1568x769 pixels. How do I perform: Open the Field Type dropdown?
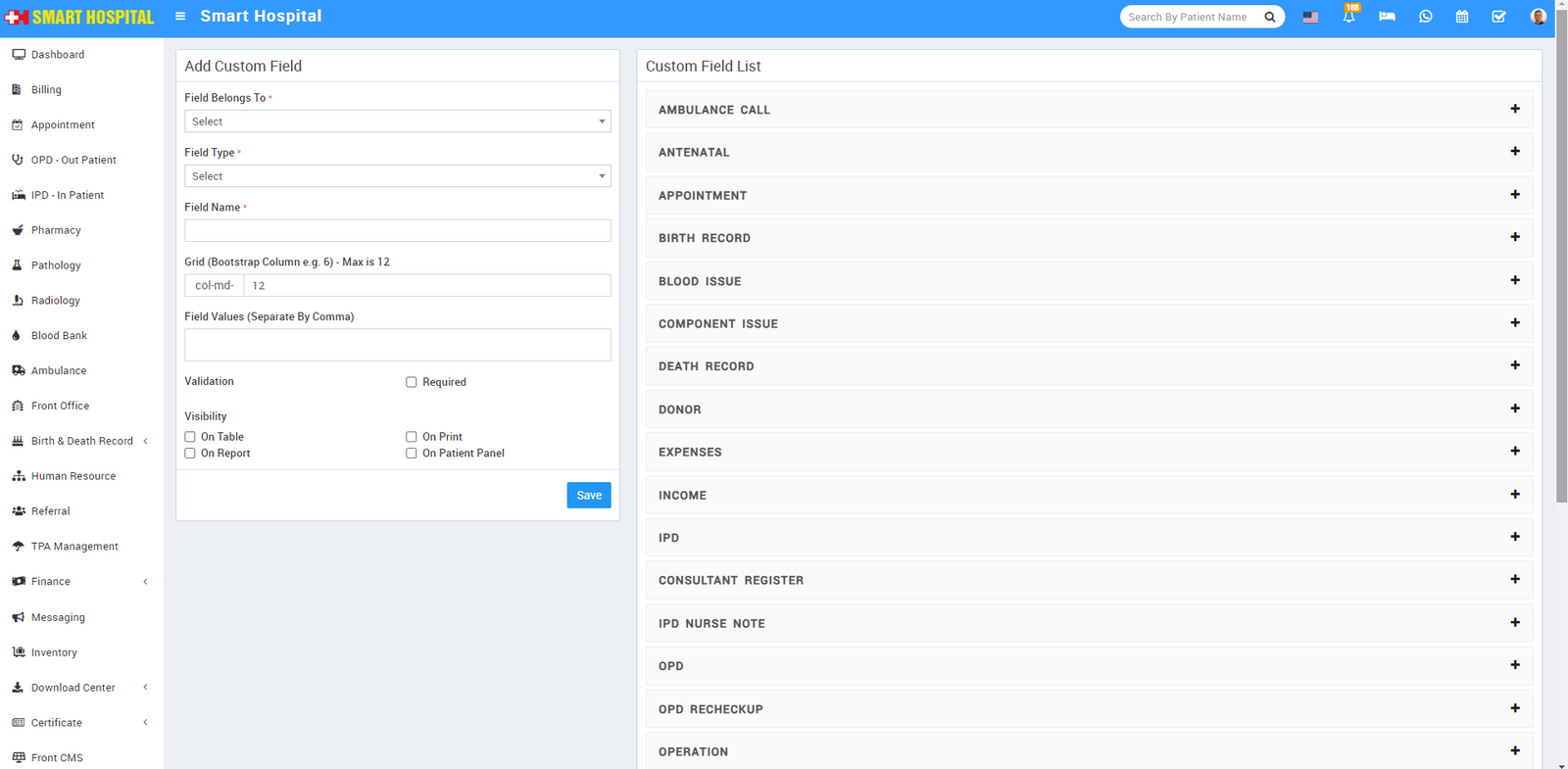[x=397, y=176]
